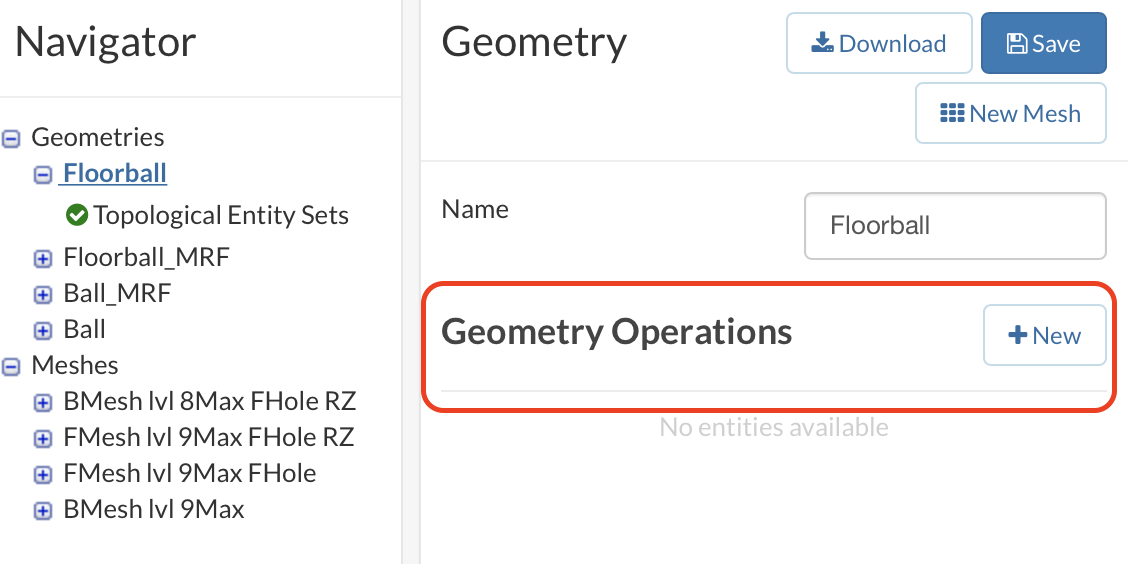This screenshot has width=1128, height=564.
Task: Click the floppy disk Save icon
Action: 1016,43
